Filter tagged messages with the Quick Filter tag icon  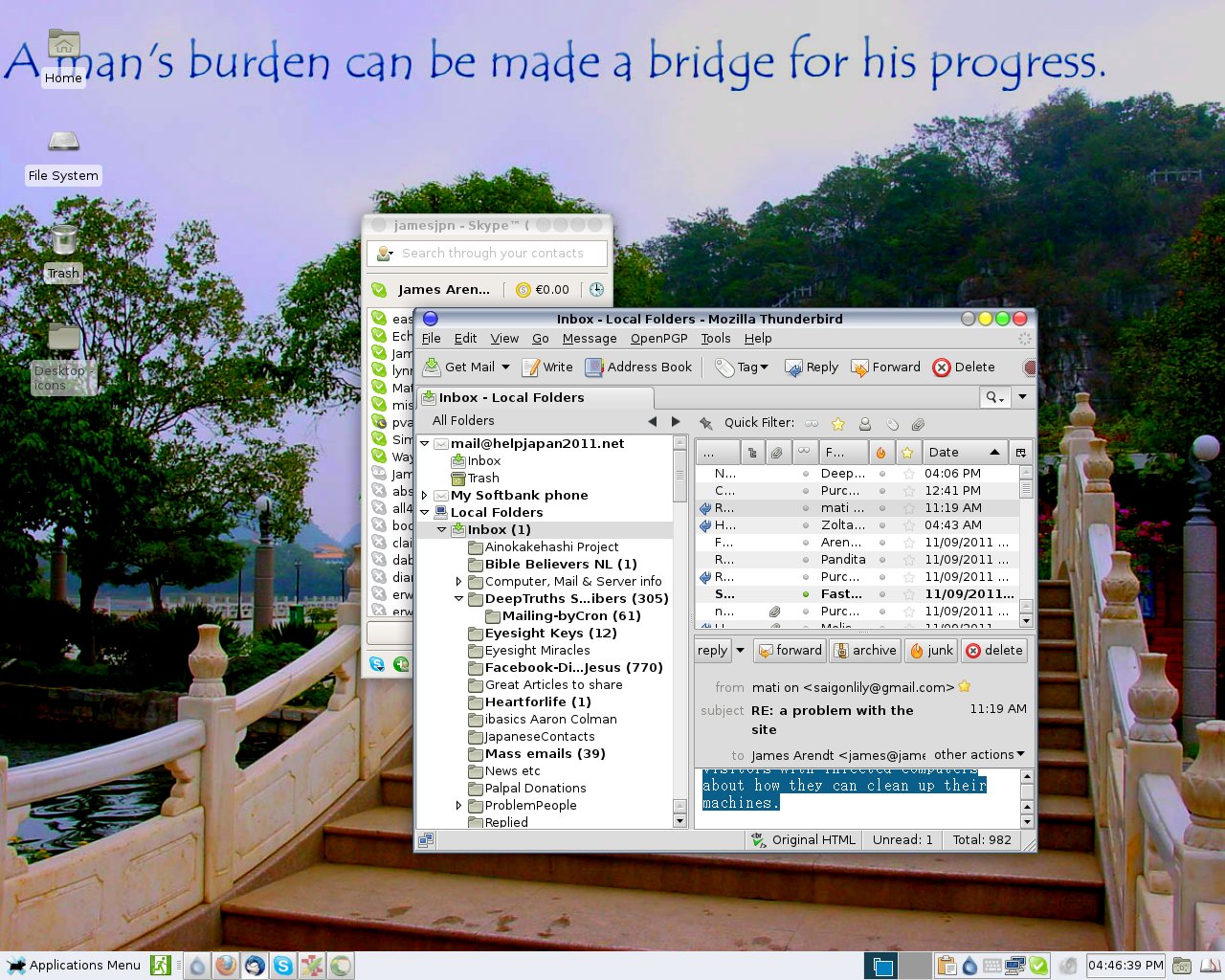point(892,423)
